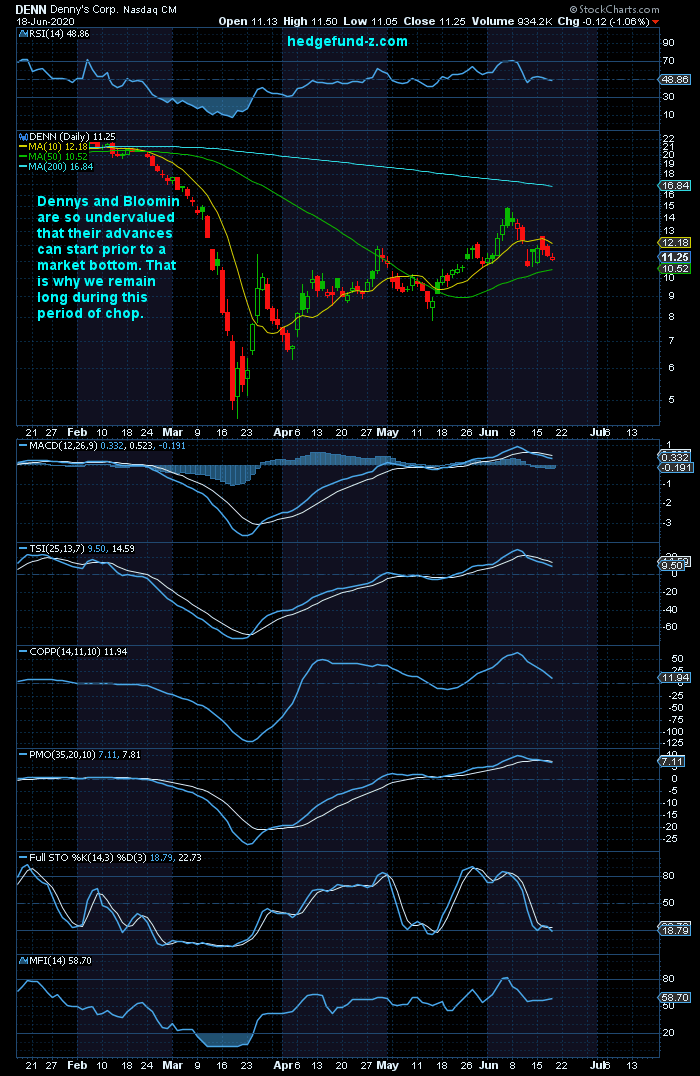Click the RSI(14) 48.86 indicator legend
Viewport: 700px width, 1076px height.
point(54,34)
